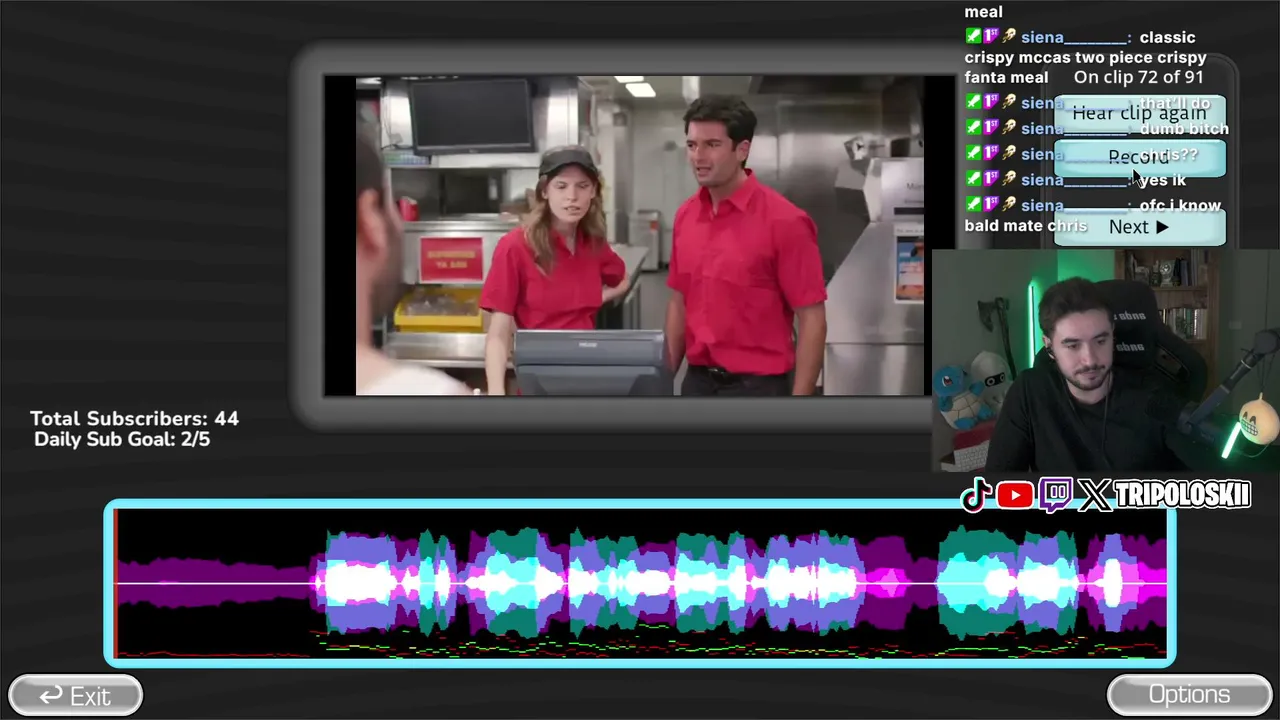Image resolution: width=1280 pixels, height=720 pixels.
Task: Click the TikTok logo icon
Action: point(976,494)
